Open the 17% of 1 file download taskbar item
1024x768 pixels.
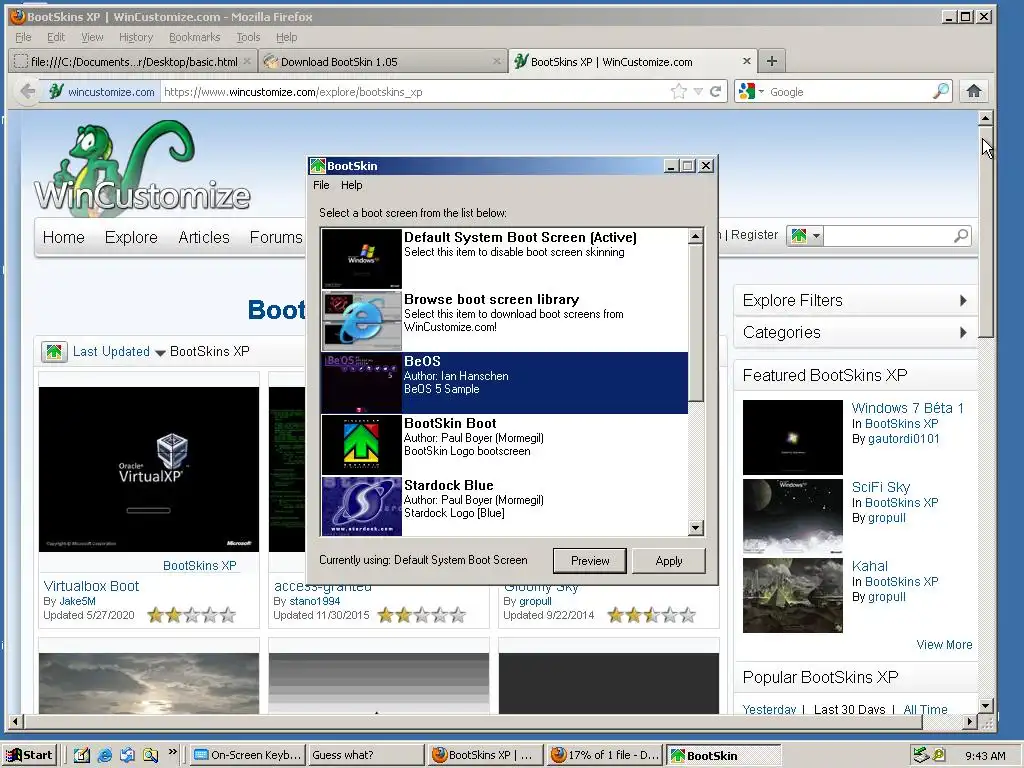click(x=604, y=755)
